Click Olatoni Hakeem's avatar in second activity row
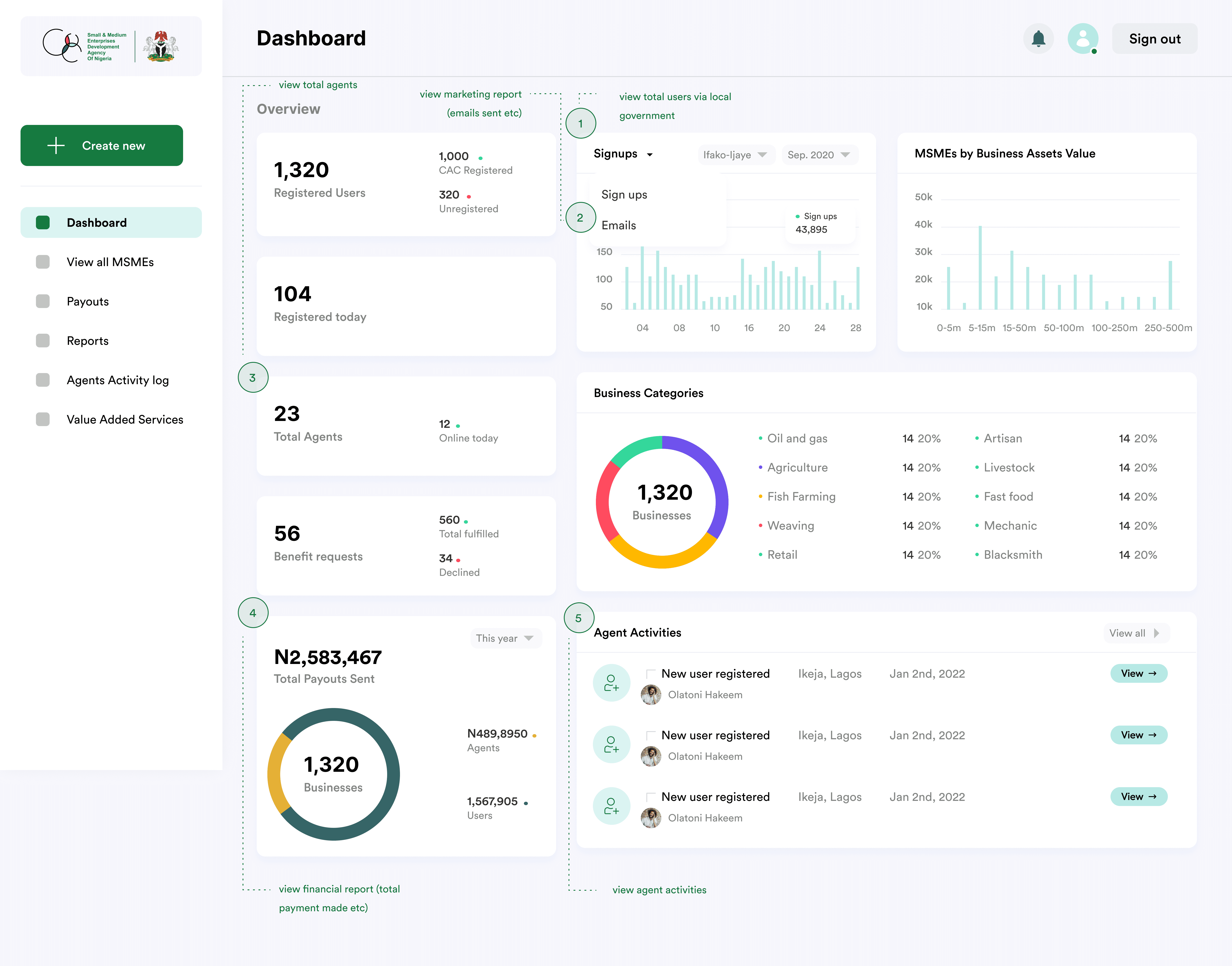The height and width of the screenshot is (966, 1232). click(651, 756)
